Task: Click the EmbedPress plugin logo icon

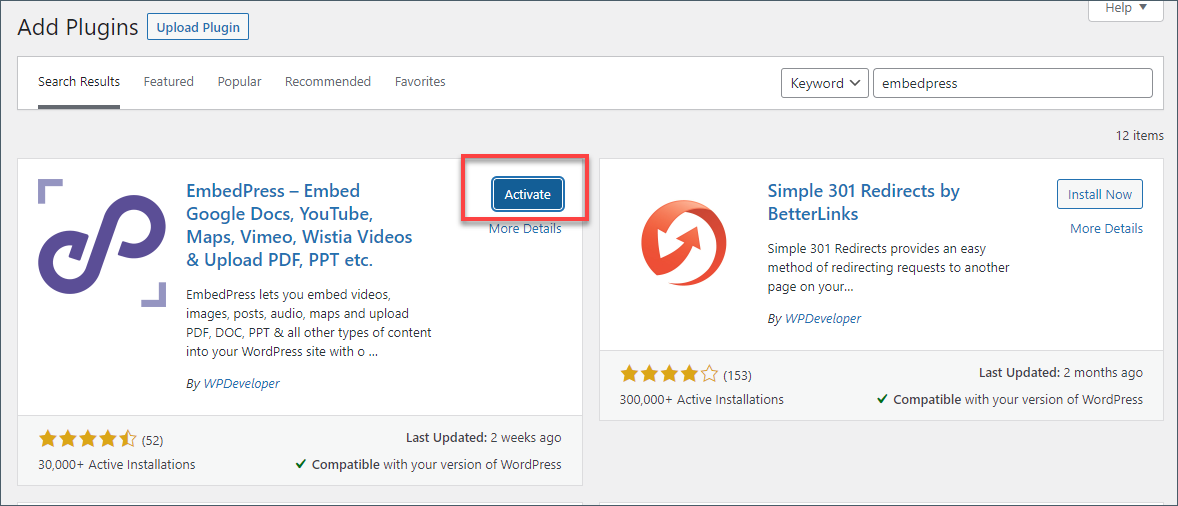Action: (x=101, y=243)
